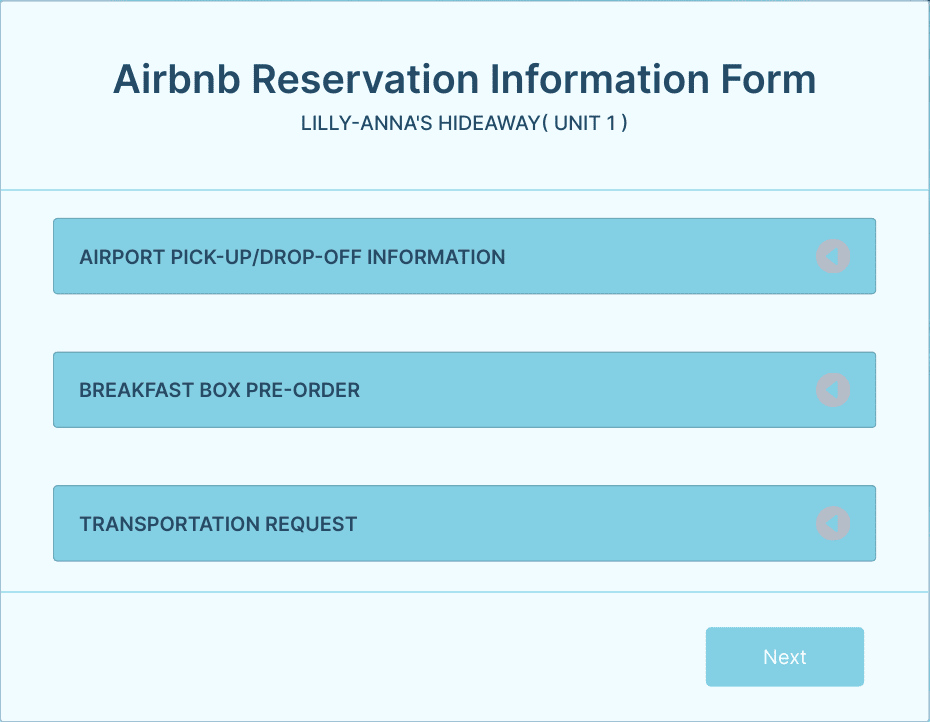Screen dimensions: 930x722
Task: Select the 'AIRPORT PICK-UP/DROP-OFF INFORMATION' label text
Action: tap(292, 257)
